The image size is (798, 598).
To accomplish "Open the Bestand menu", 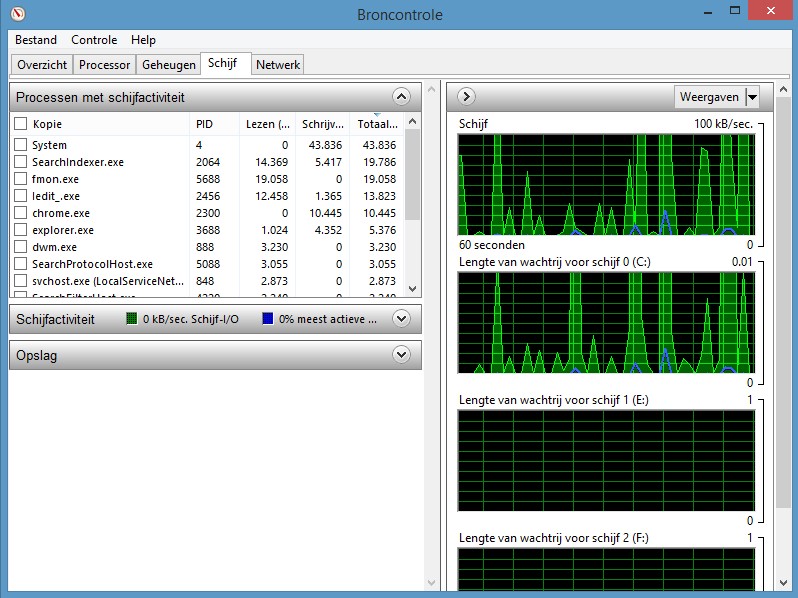I will pyautogui.click(x=36, y=40).
